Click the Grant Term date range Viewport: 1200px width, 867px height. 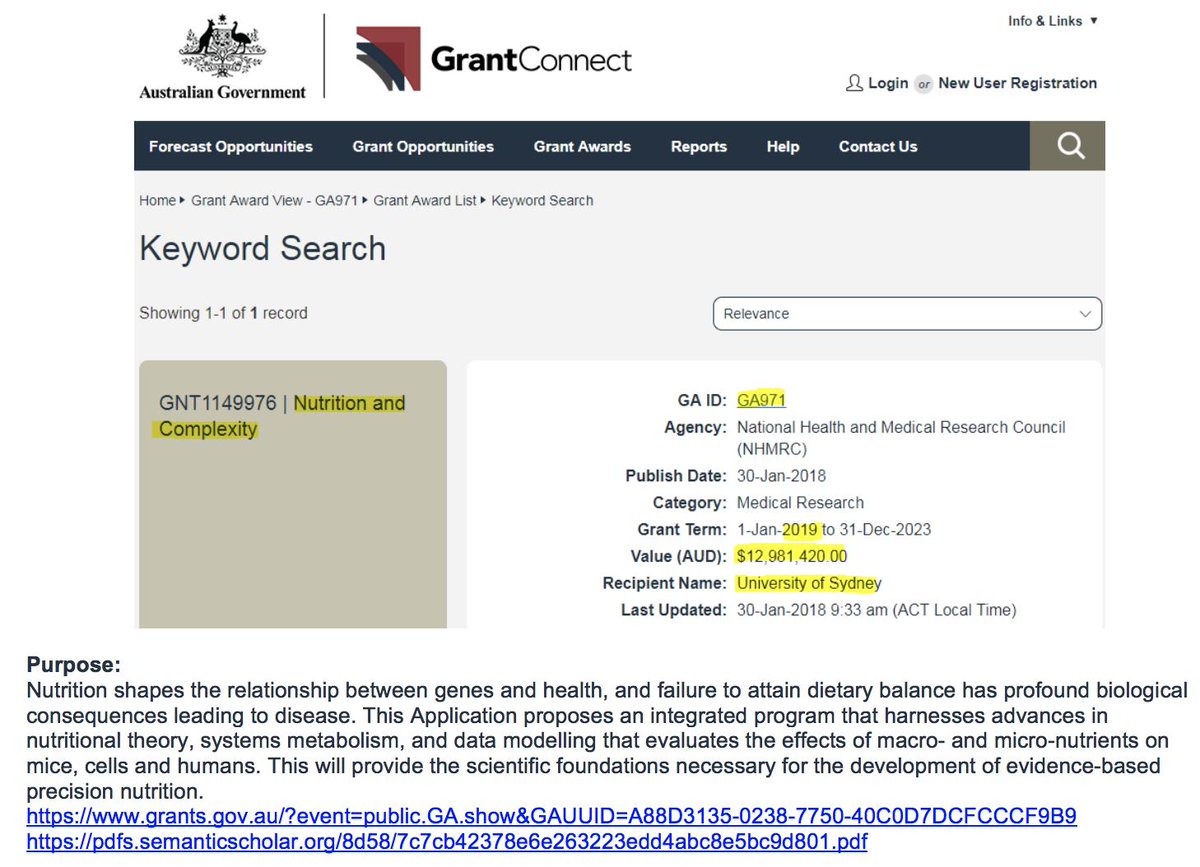[834, 530]
